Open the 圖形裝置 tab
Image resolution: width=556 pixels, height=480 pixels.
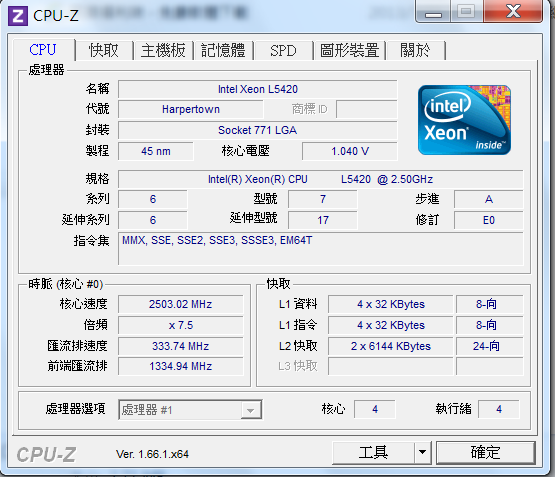[x=349, y=50]
